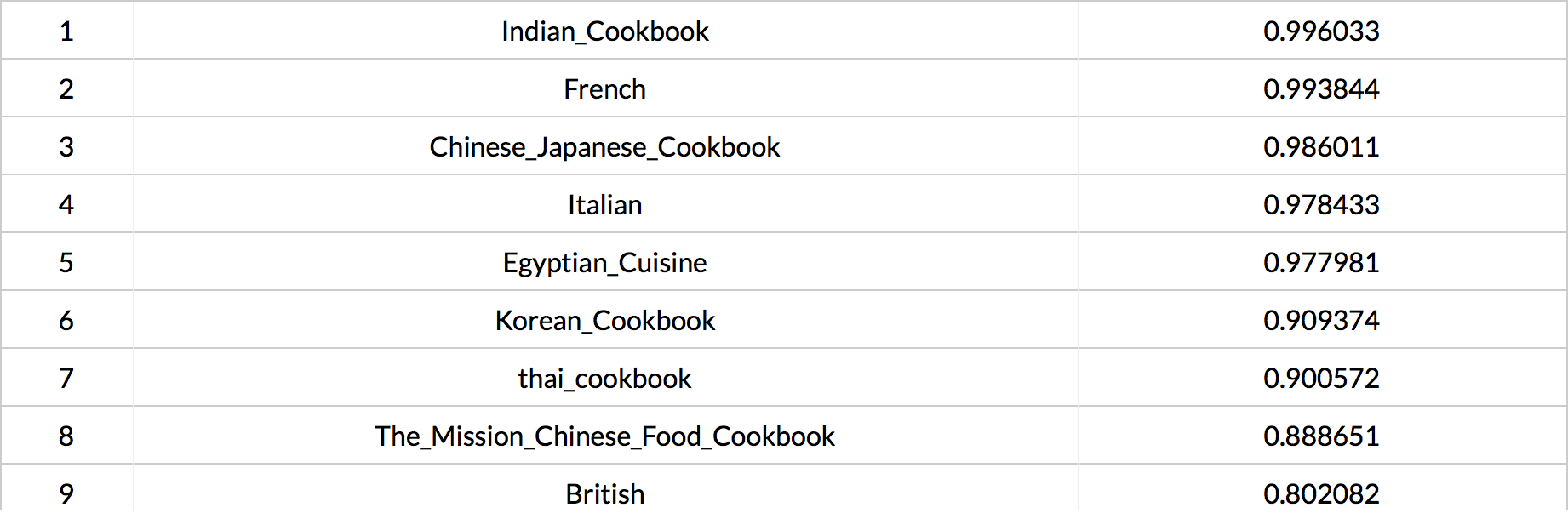Click the score value 0.996033
Screen dimensions: 1568x519
point(1322,31)
